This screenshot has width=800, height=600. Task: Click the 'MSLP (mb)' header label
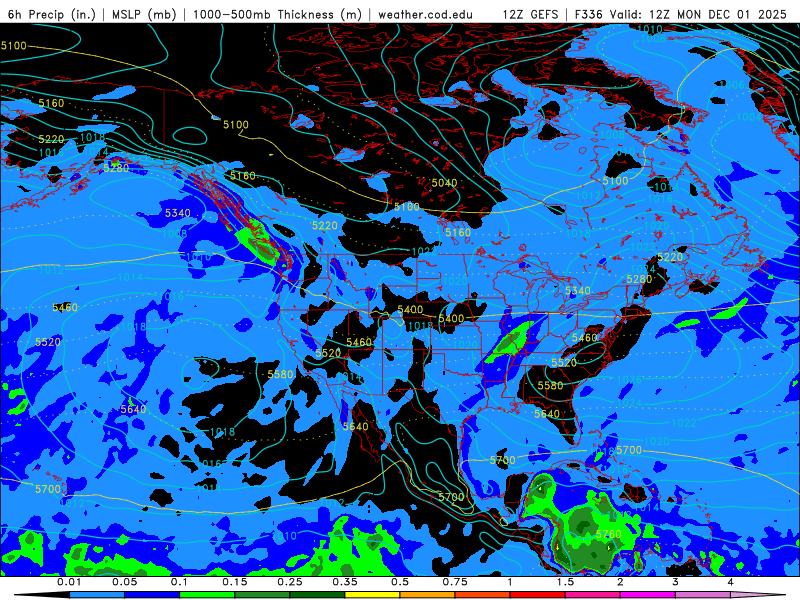144,14
